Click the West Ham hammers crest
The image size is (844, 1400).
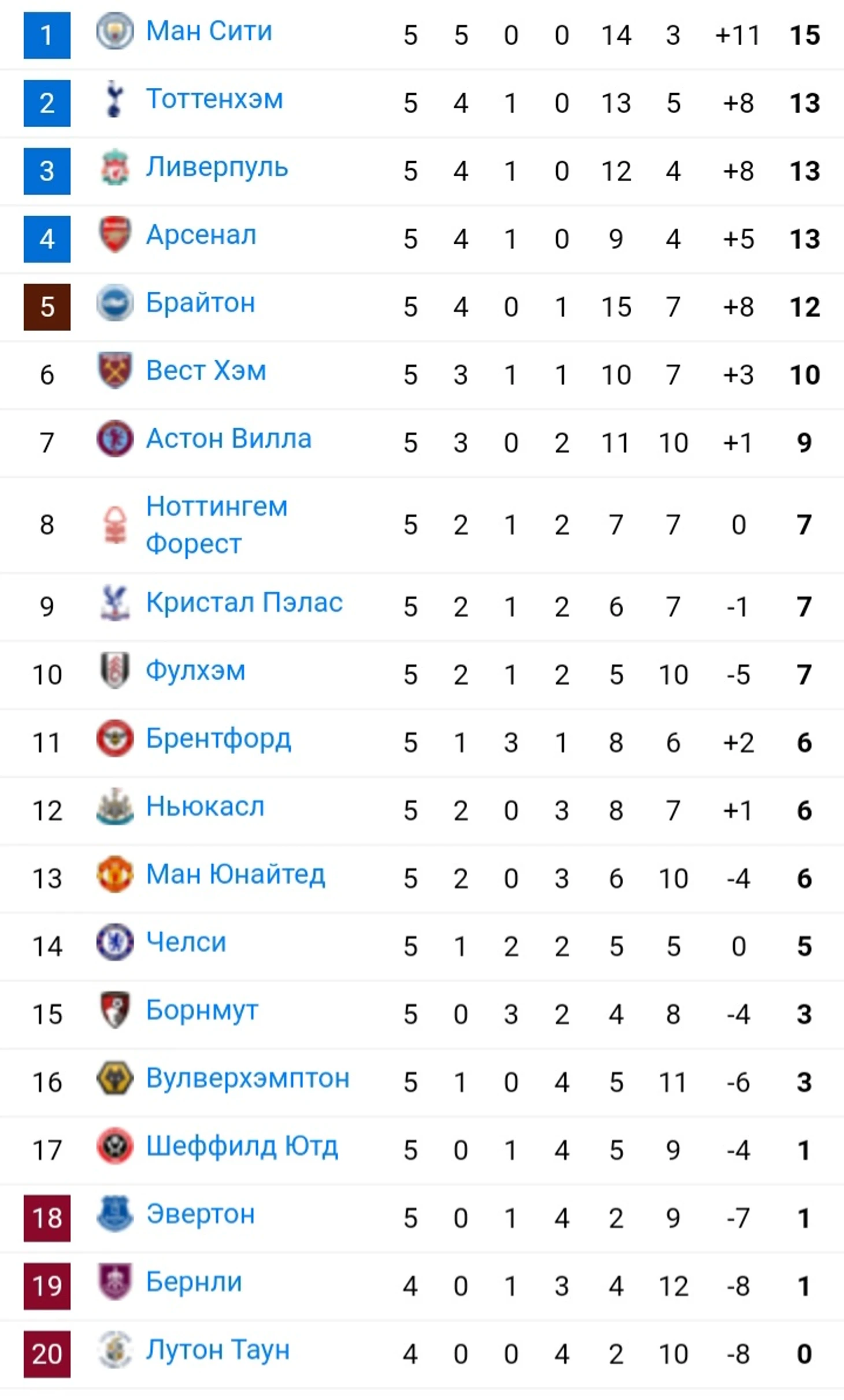[114, 370]
